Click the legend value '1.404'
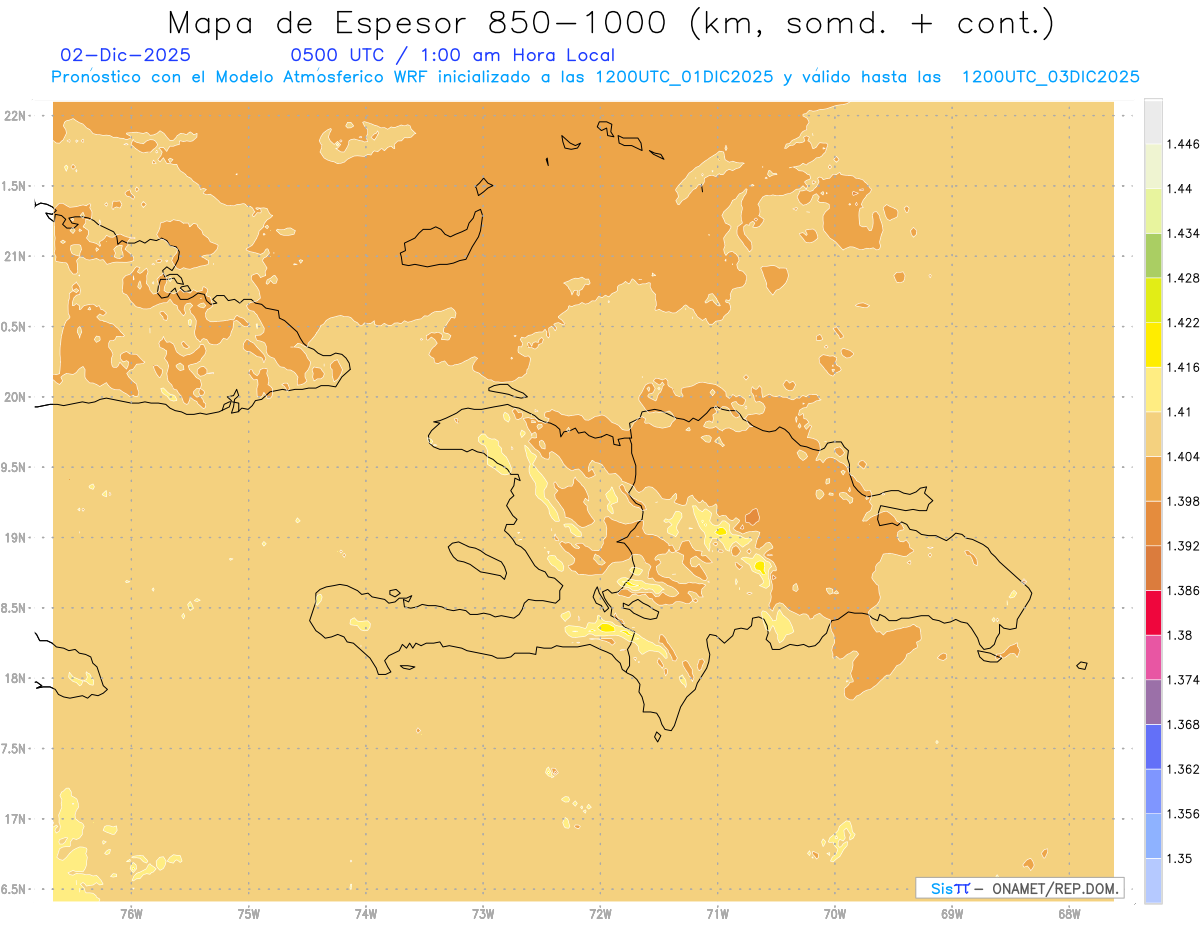 [1183, 456]
